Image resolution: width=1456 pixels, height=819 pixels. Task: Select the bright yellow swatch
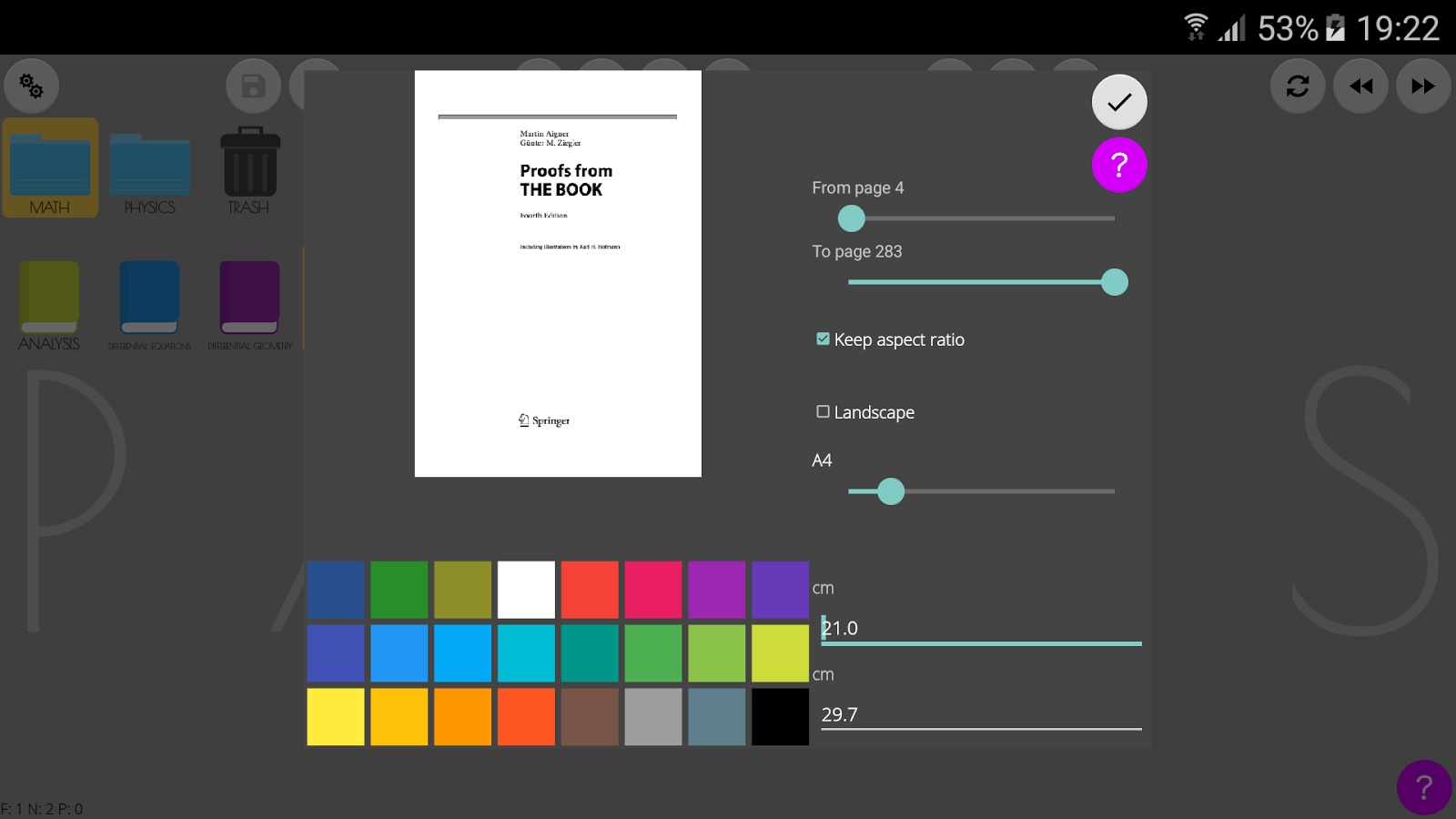336,717
